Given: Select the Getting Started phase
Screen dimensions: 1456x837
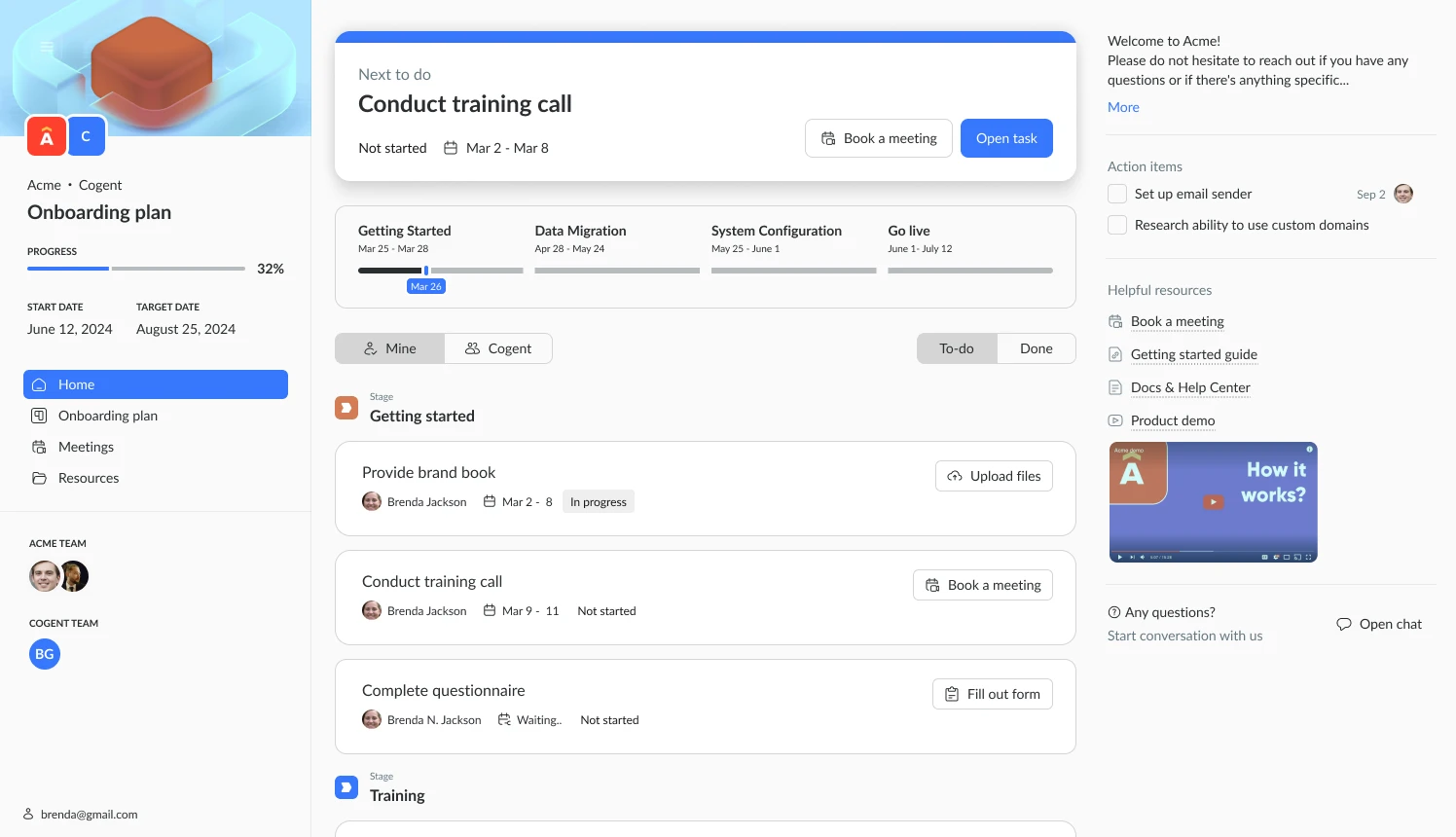Looking at the screenshot, I should click(x=405, y=231).
